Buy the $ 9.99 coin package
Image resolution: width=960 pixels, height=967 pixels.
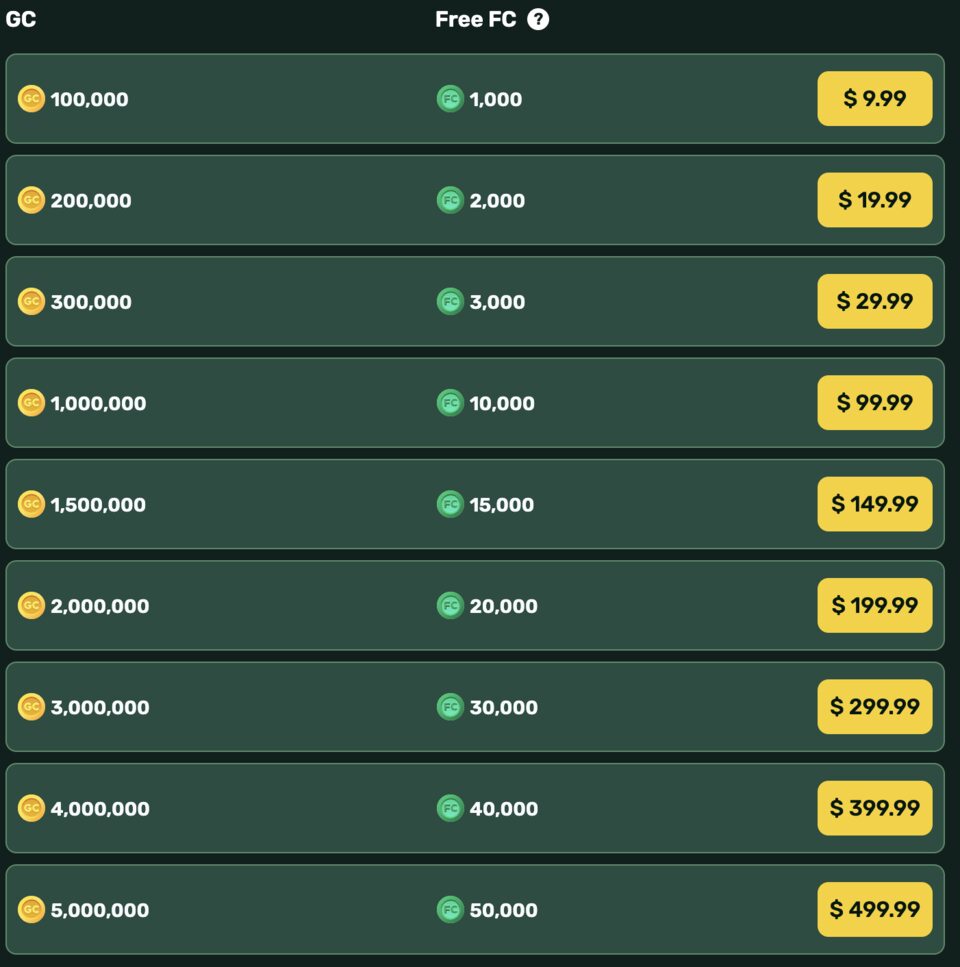click(x=874, y=99)
